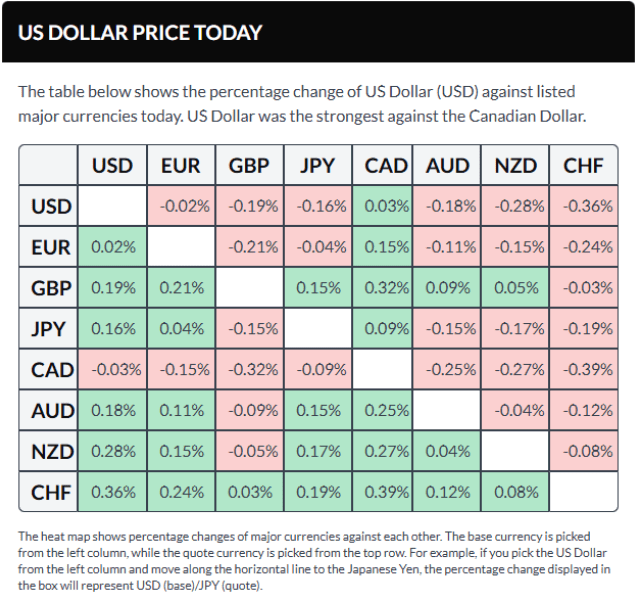
Task: Click the GBP row, CAD column 0.32% cell
Action: click(386, 288)
